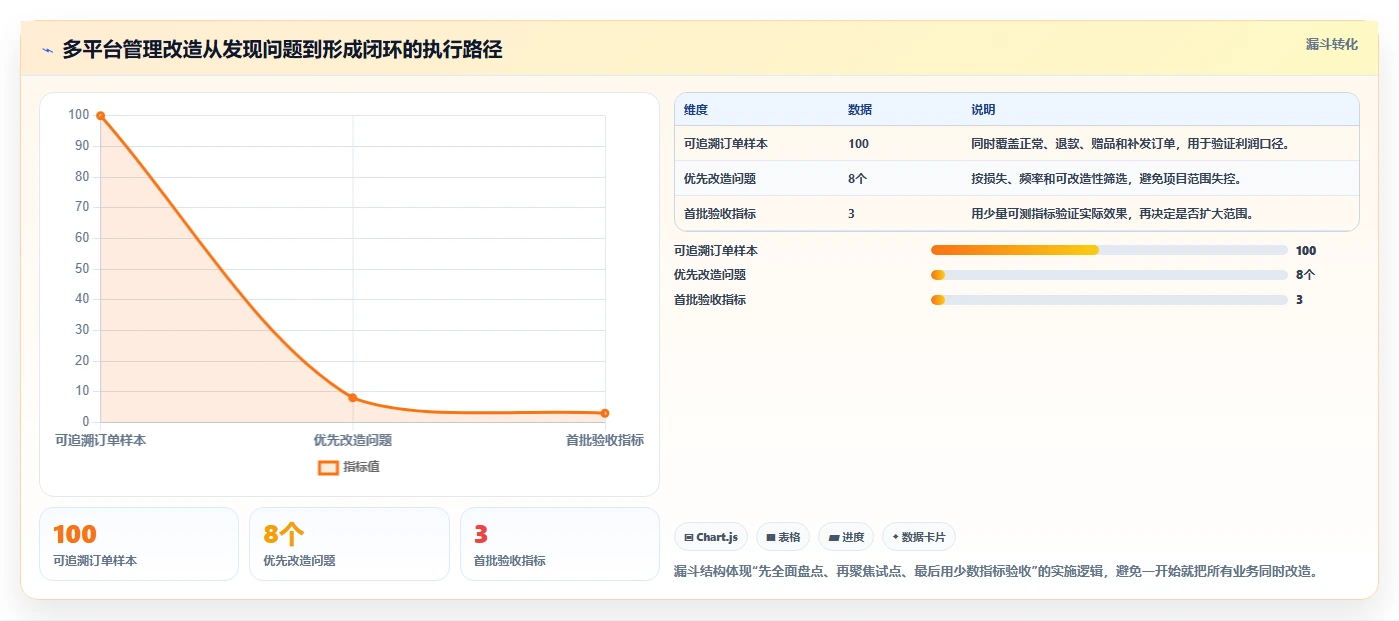The height and width of the screenshot is (621, 1399).
Task: Click the 可追溯订单样本 table cell
Action: (726, 144)
